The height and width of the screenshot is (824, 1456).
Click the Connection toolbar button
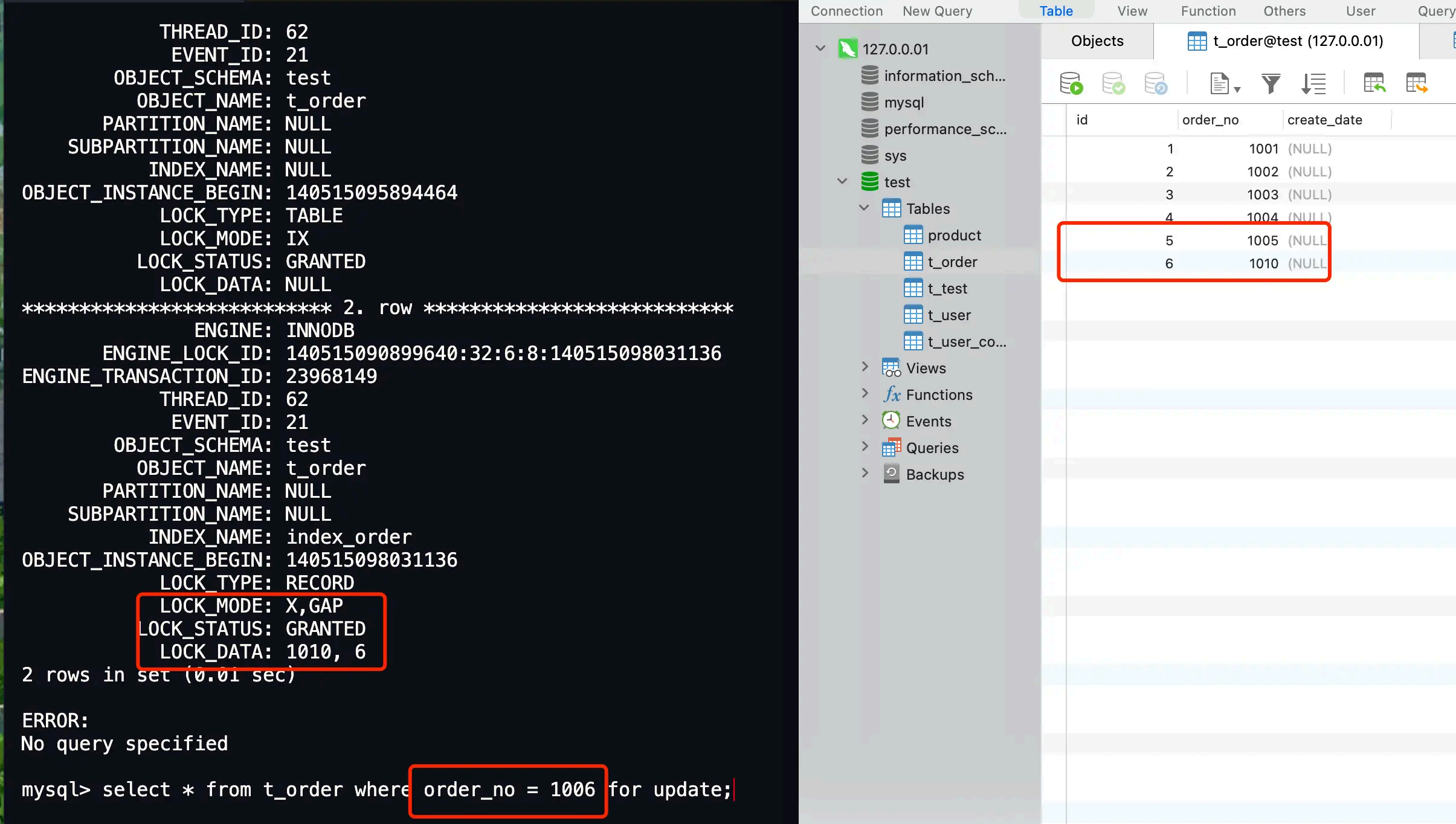pyautogui.click(x=846, y=11)
